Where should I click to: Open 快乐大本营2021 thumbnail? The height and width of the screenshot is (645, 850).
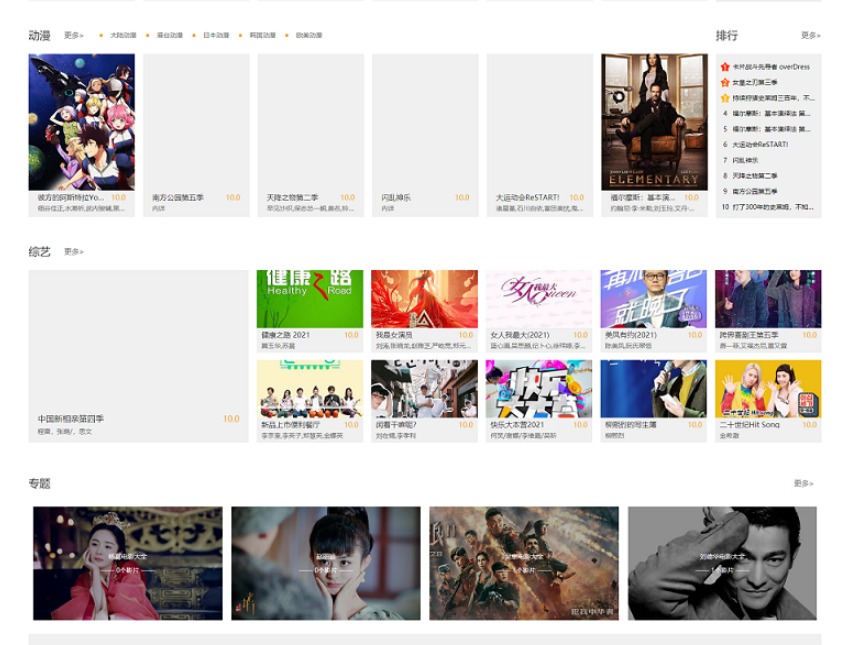(x=539, y=388)
